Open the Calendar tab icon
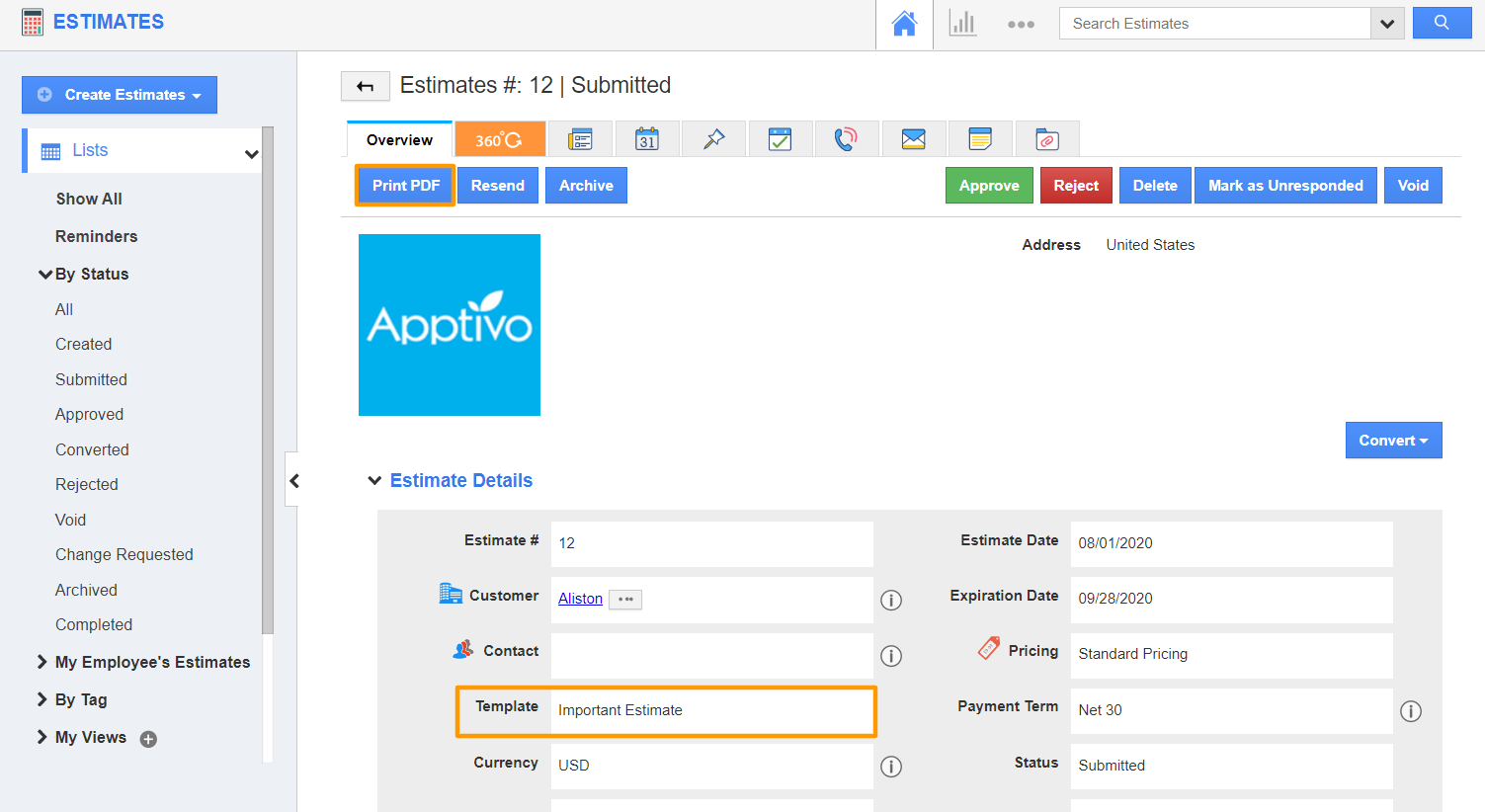Viewport: 1485px width, 812px height. pos(647,138)
